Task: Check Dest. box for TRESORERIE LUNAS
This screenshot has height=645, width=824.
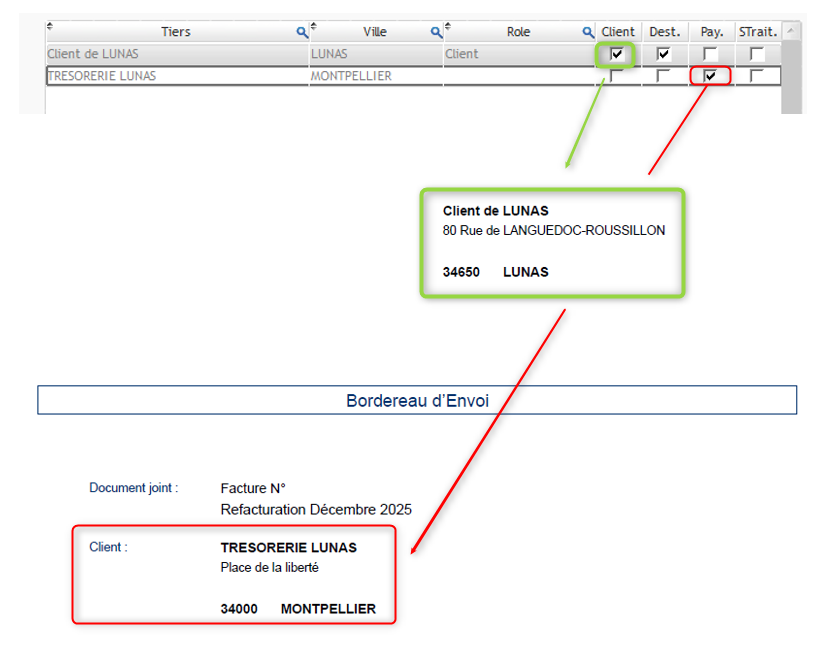Action: [x=663, y=76]
